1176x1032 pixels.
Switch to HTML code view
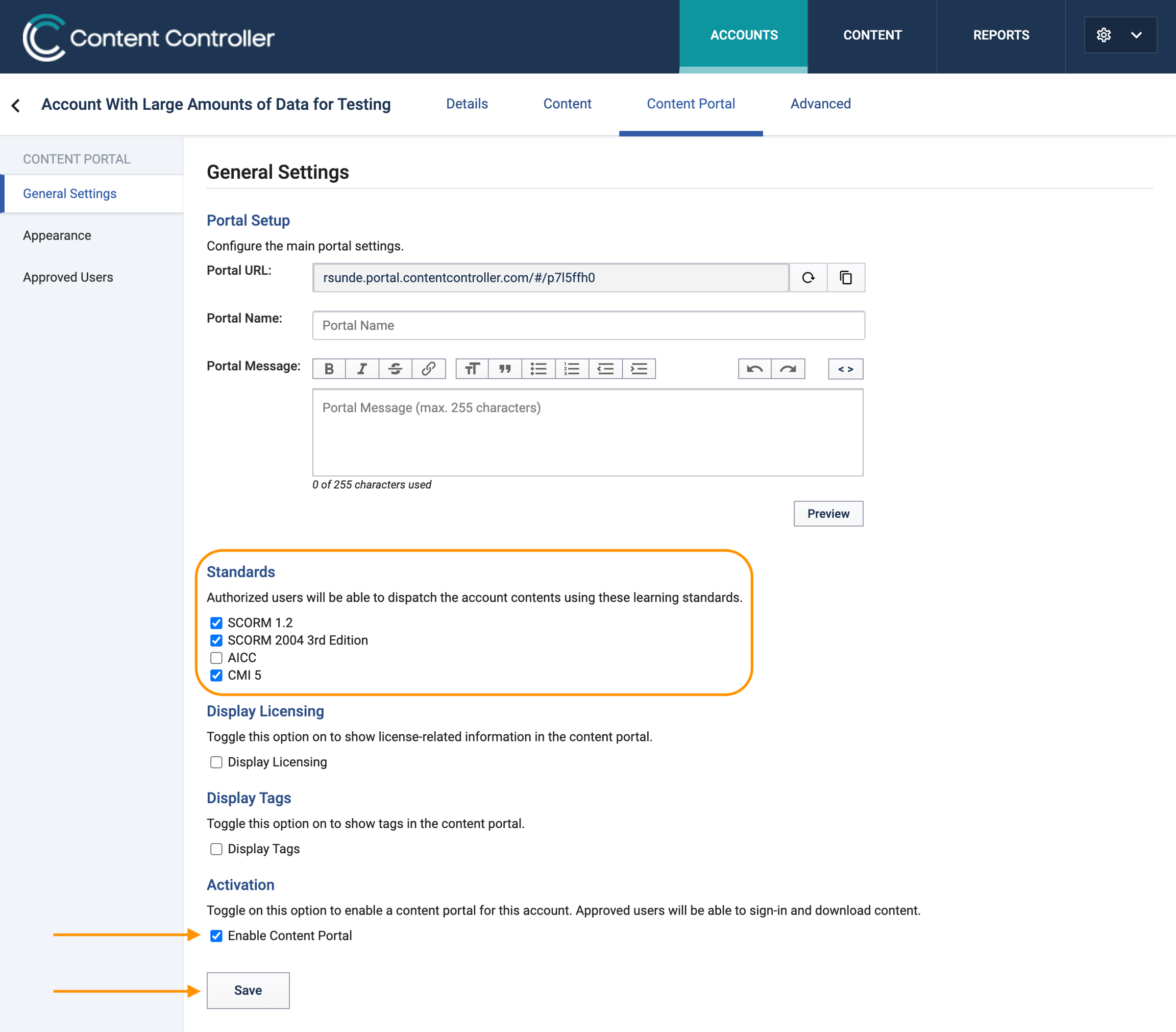coord(845,368)
